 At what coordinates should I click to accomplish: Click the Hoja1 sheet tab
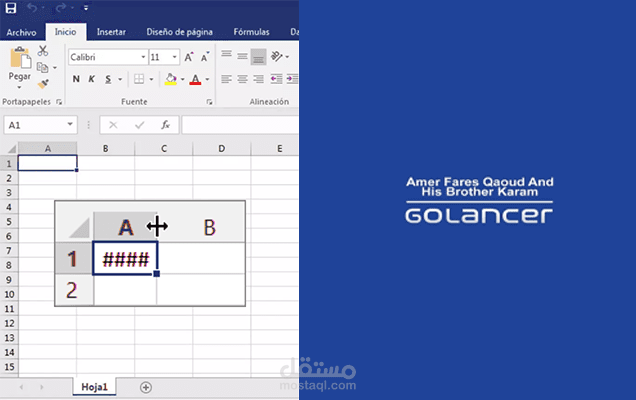click(x=95, y=387)
